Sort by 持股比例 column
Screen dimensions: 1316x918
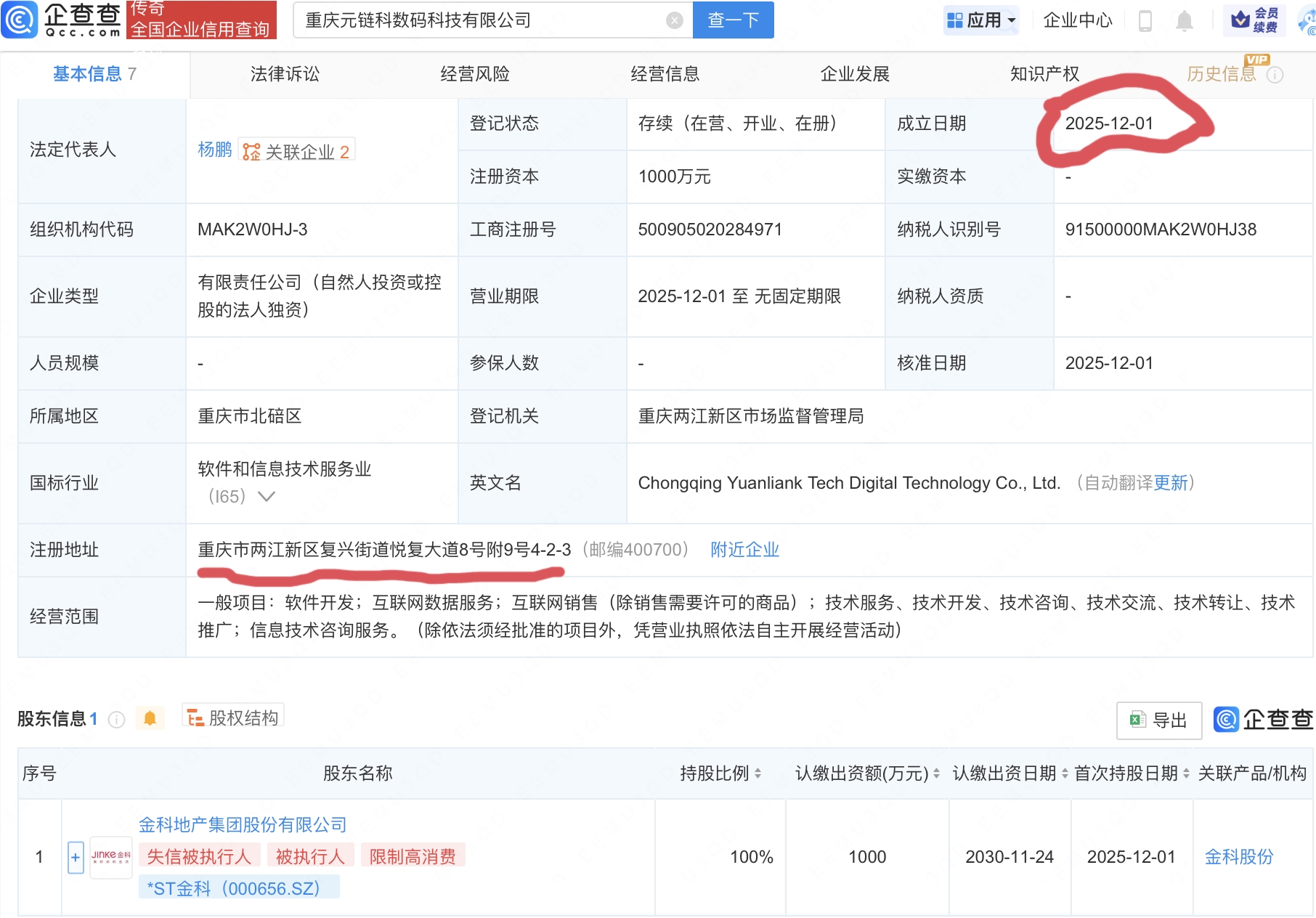tap(758, 773)
